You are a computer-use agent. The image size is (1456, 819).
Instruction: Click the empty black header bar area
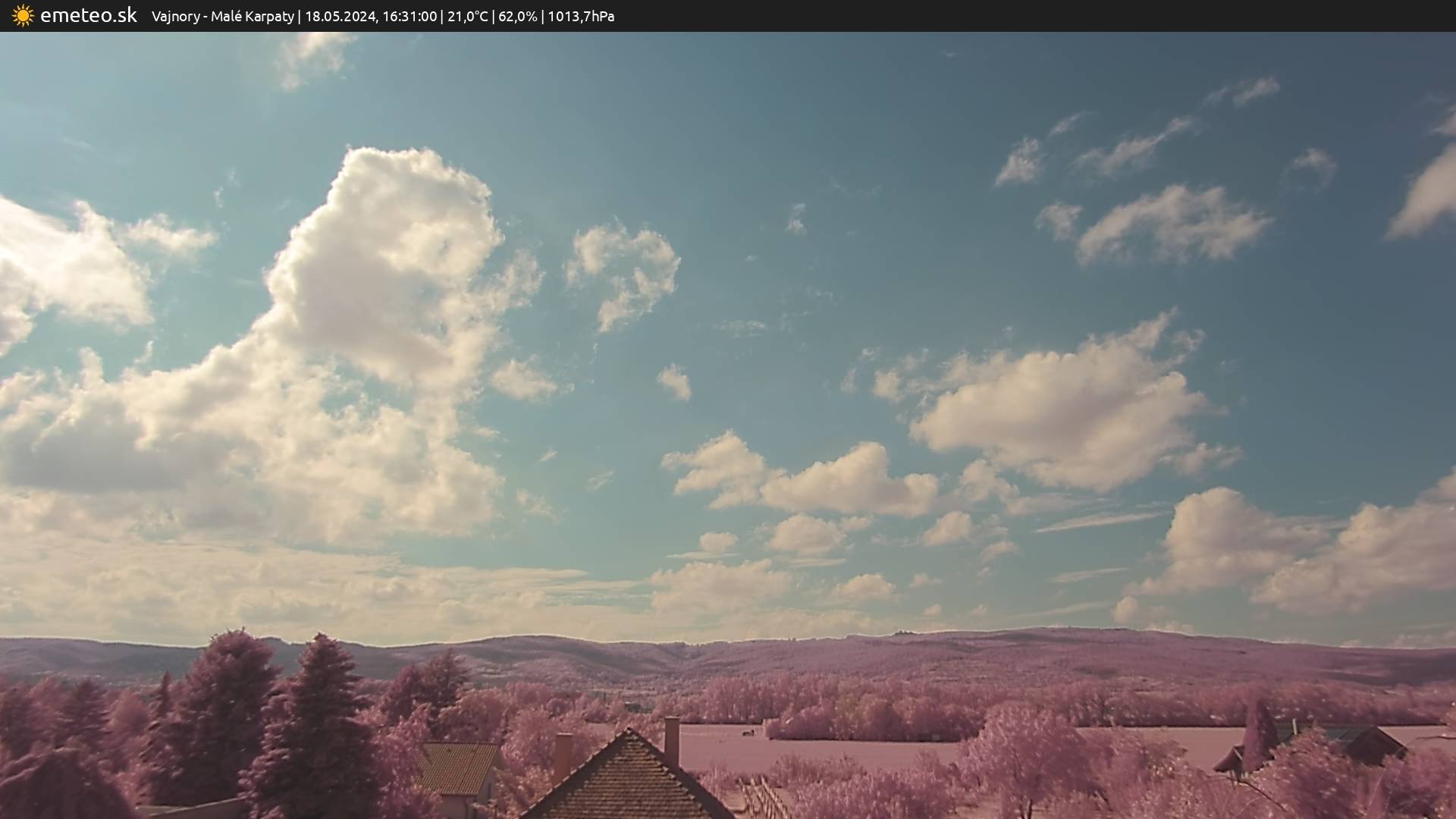tap(1062, 16)
